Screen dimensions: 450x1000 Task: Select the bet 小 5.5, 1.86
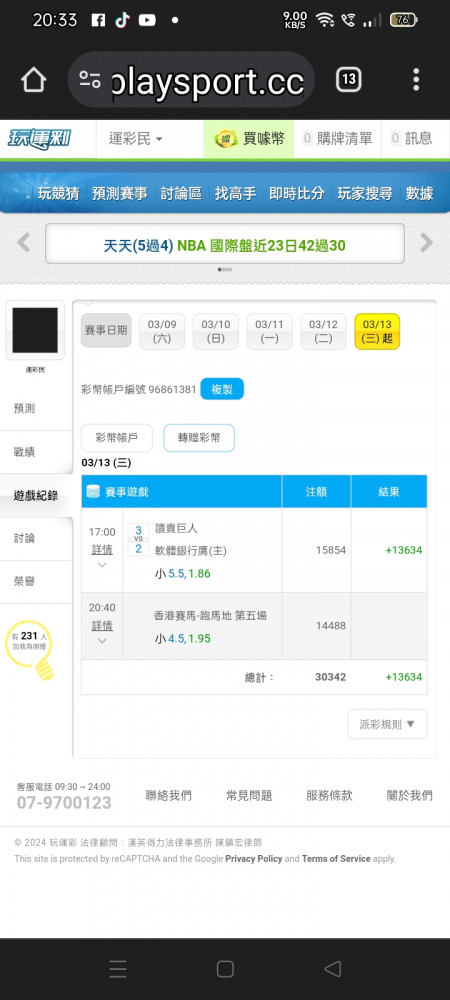(x=182, y=573)
